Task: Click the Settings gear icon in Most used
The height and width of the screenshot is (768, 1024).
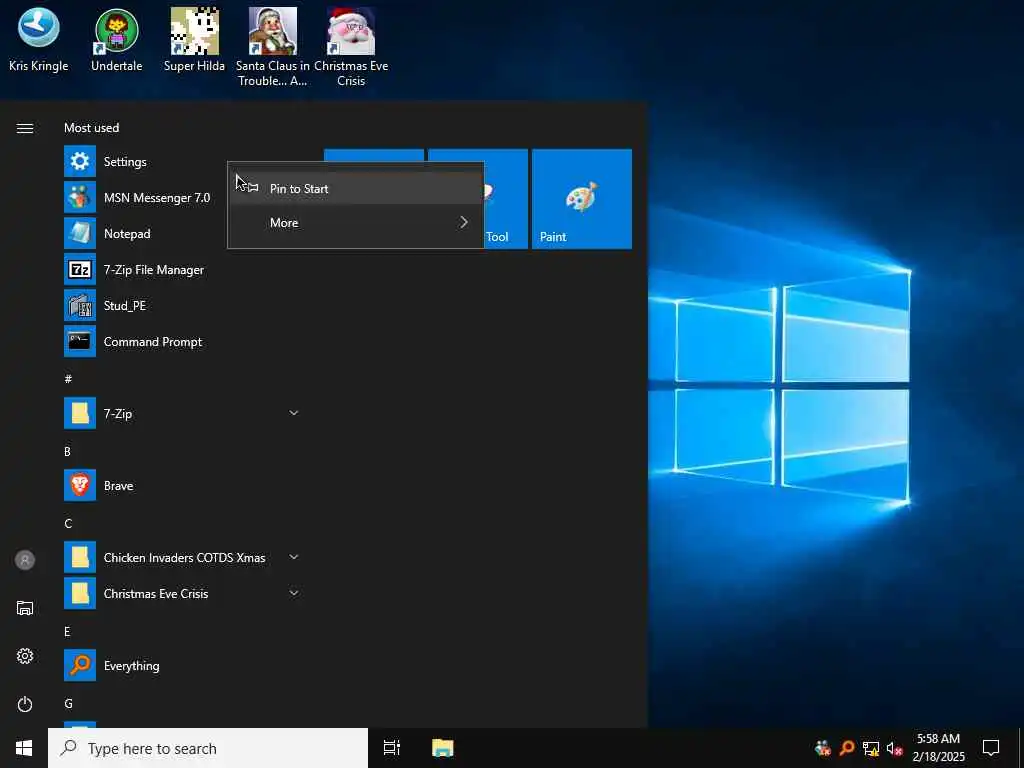Action: pos(80,161)
